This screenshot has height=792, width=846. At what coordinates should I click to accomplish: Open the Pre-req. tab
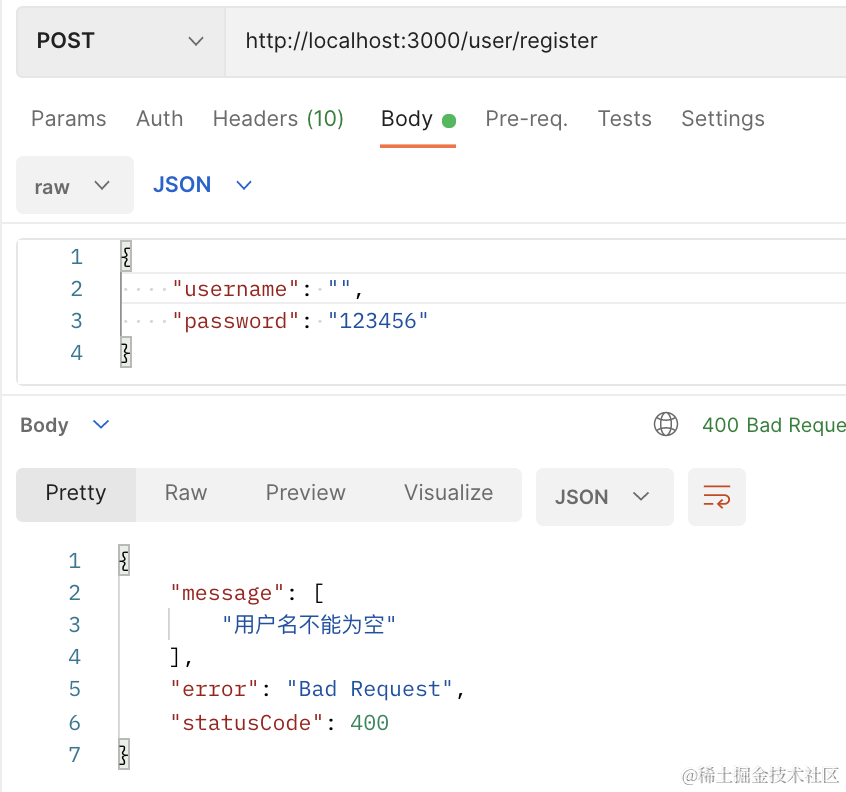click(x=527, y=119)
